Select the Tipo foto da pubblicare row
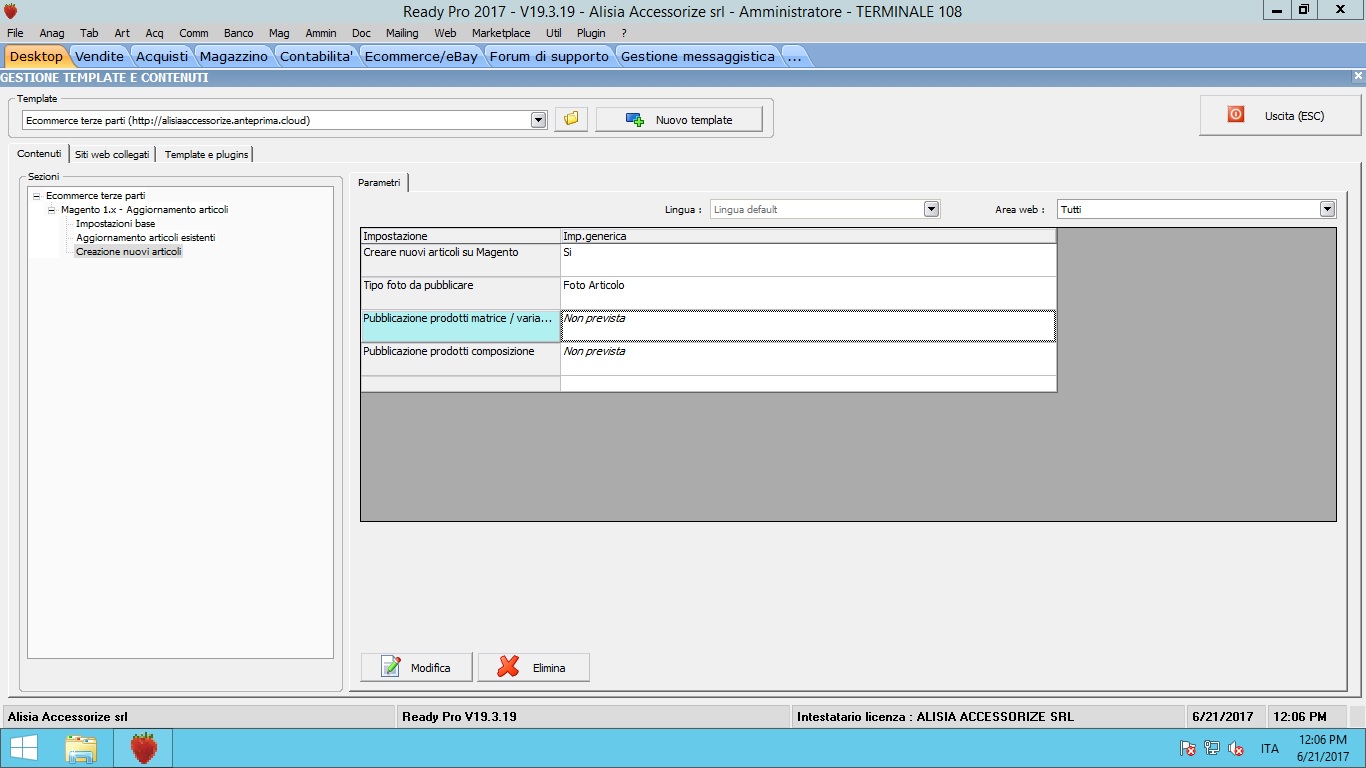Viewport: 1366px width, 768px height. (708, 293)
